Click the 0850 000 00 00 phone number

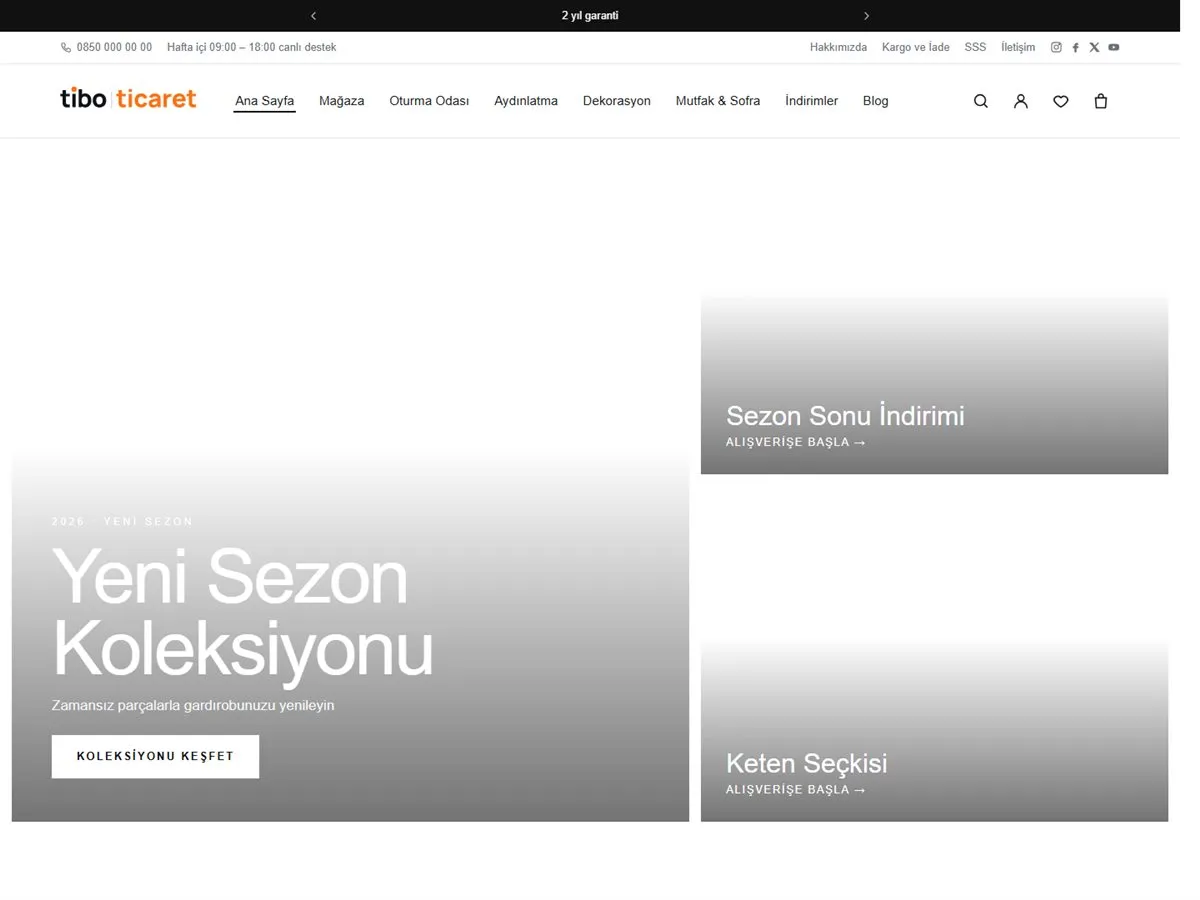(114, 47)
